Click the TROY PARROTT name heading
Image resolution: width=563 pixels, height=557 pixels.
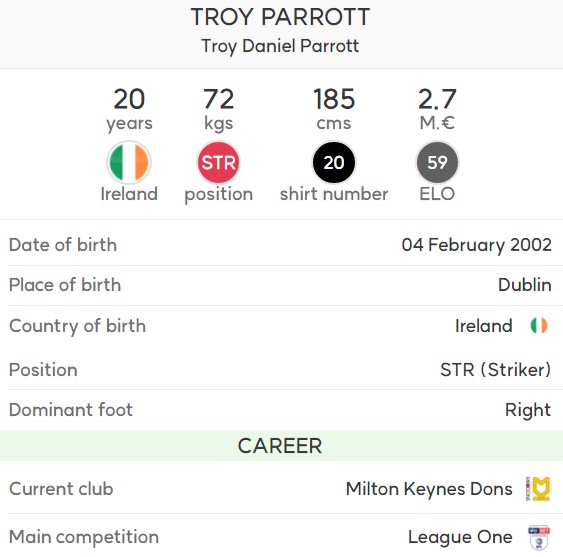tap(280, 17)
